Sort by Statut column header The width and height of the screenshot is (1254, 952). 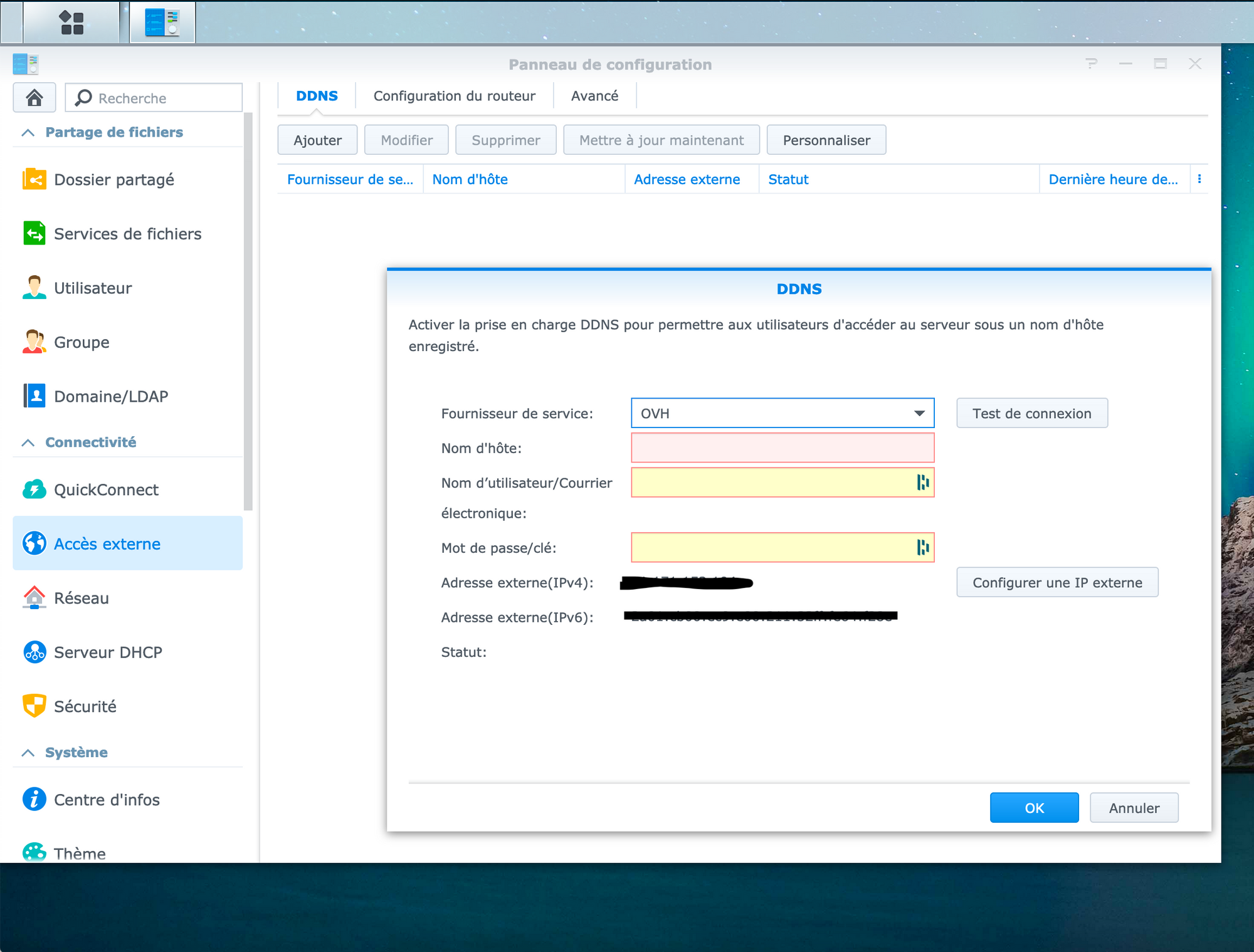899,179
